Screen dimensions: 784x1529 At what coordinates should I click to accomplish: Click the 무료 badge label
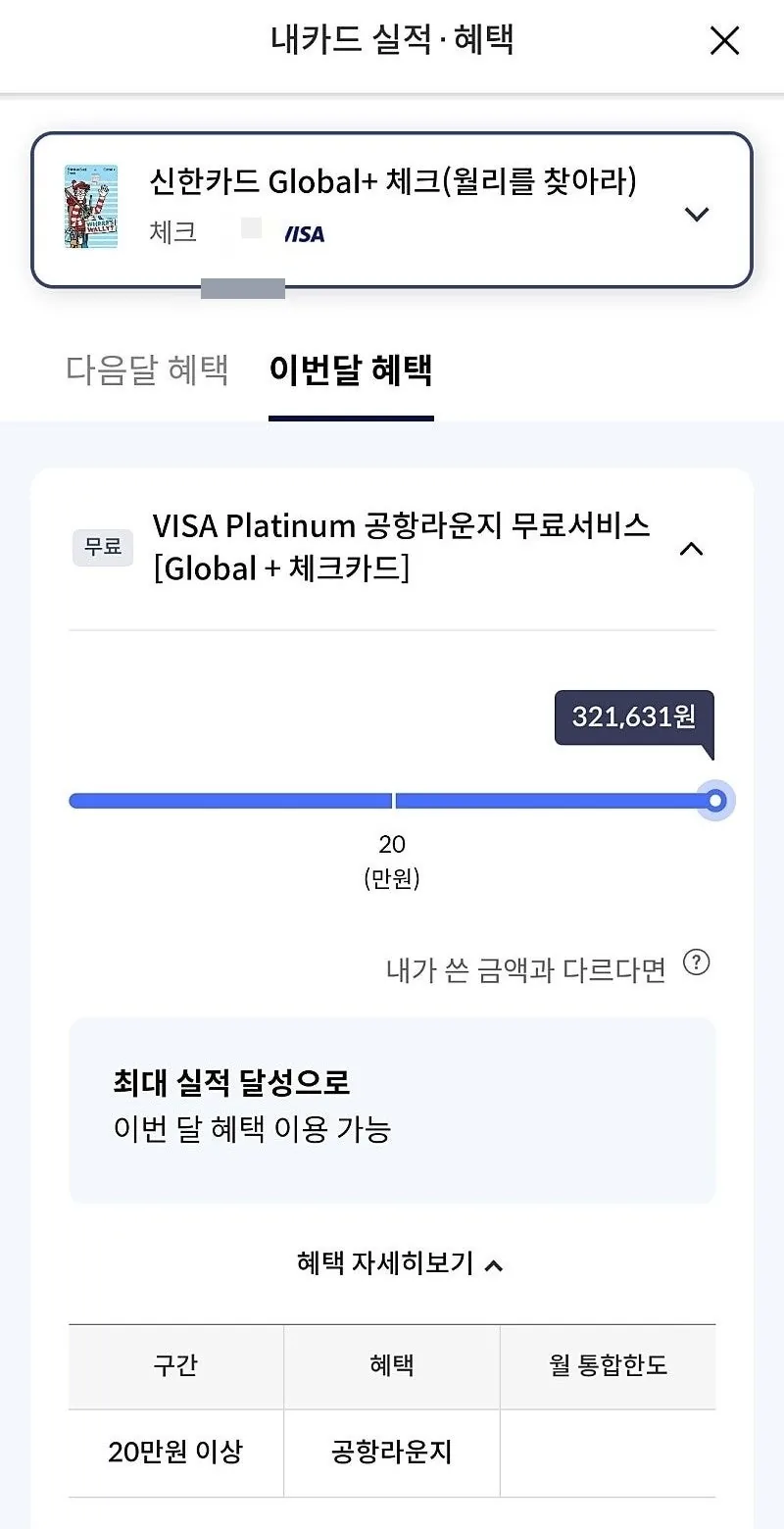coord(103,547)
